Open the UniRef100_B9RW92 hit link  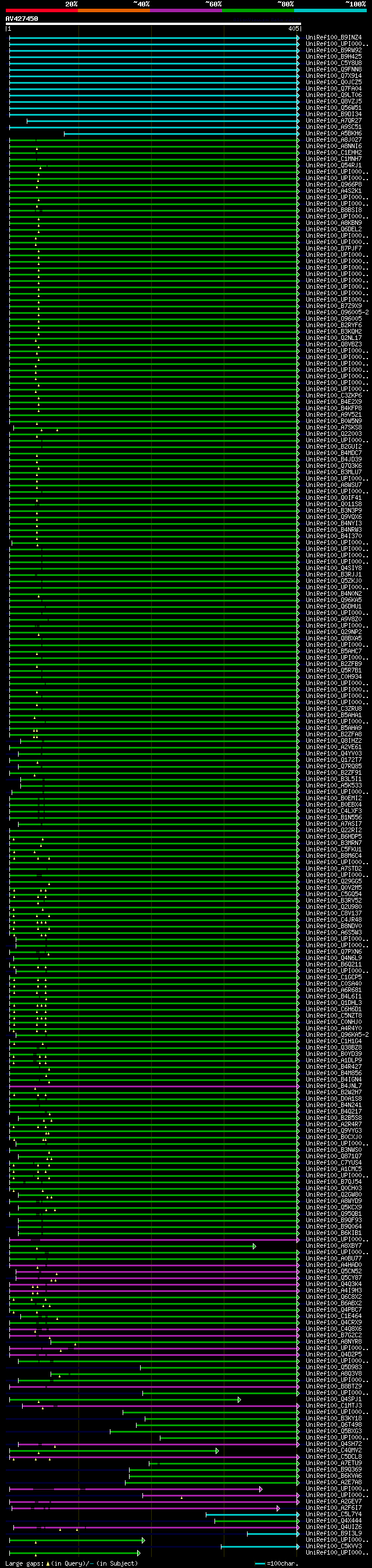(x=334, y=51)
